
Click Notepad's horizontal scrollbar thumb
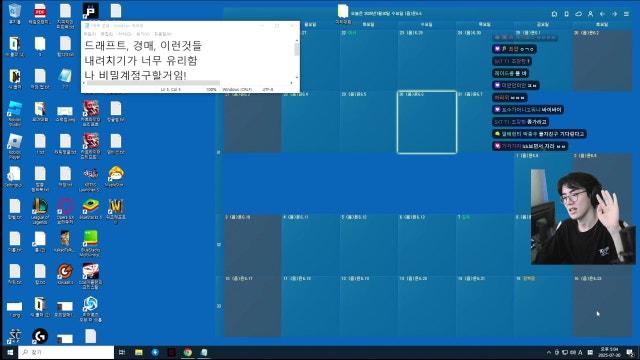pyautogui.click(x=153, y=83)
